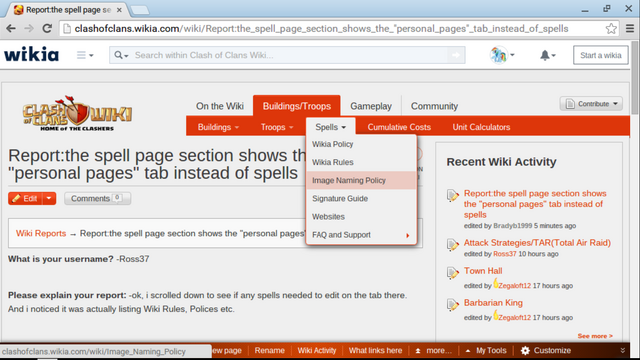Viewport: 640px width, 360px height.
Task: Click the browser forward arrow
Action: [29, 29]
